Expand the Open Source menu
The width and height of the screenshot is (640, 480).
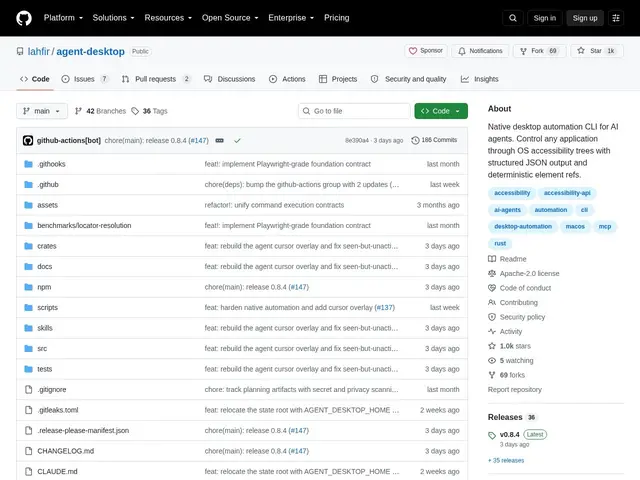[230, 18]
